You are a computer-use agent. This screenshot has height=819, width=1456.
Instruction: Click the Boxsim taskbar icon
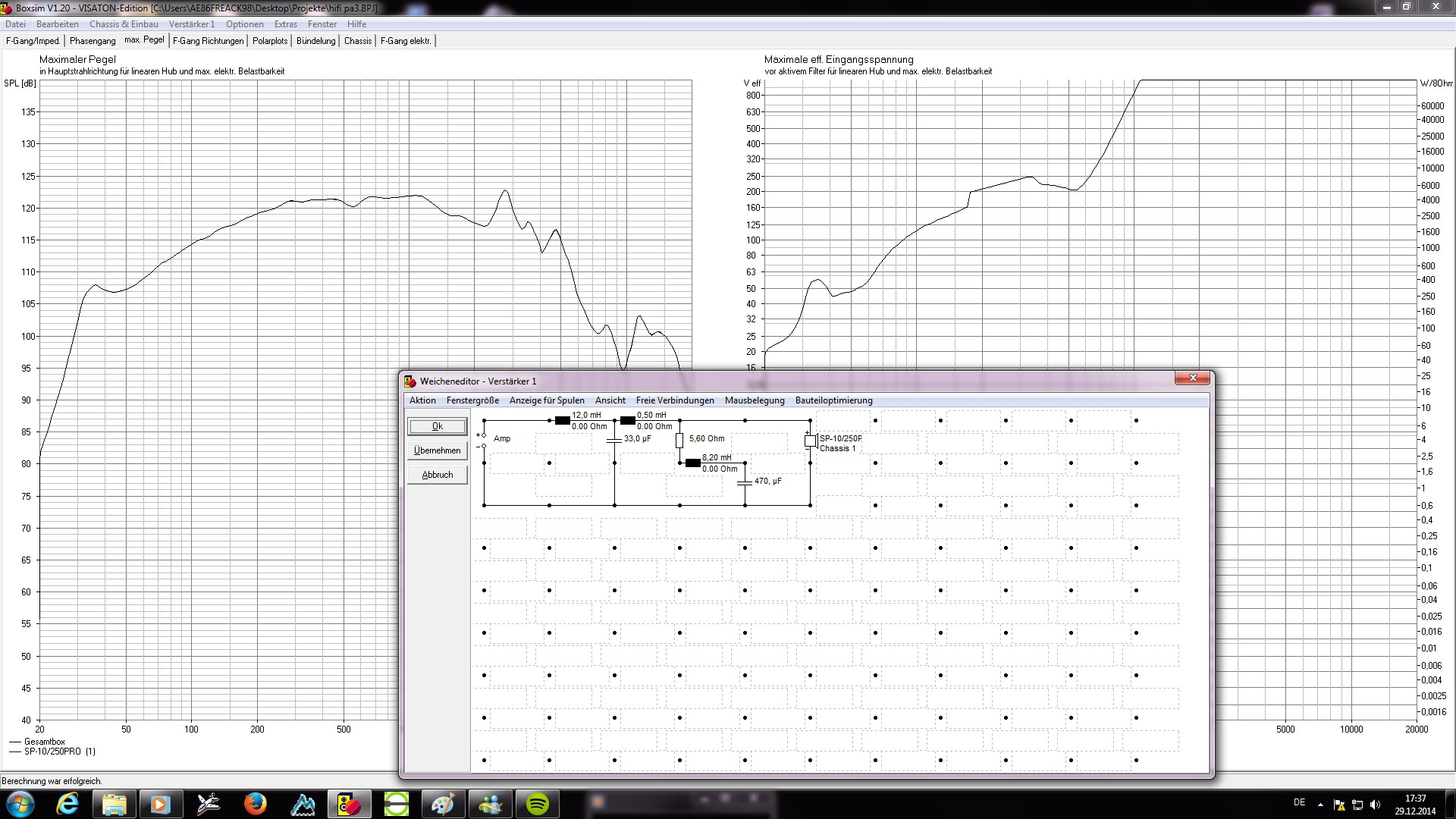(x=349, y=804)
